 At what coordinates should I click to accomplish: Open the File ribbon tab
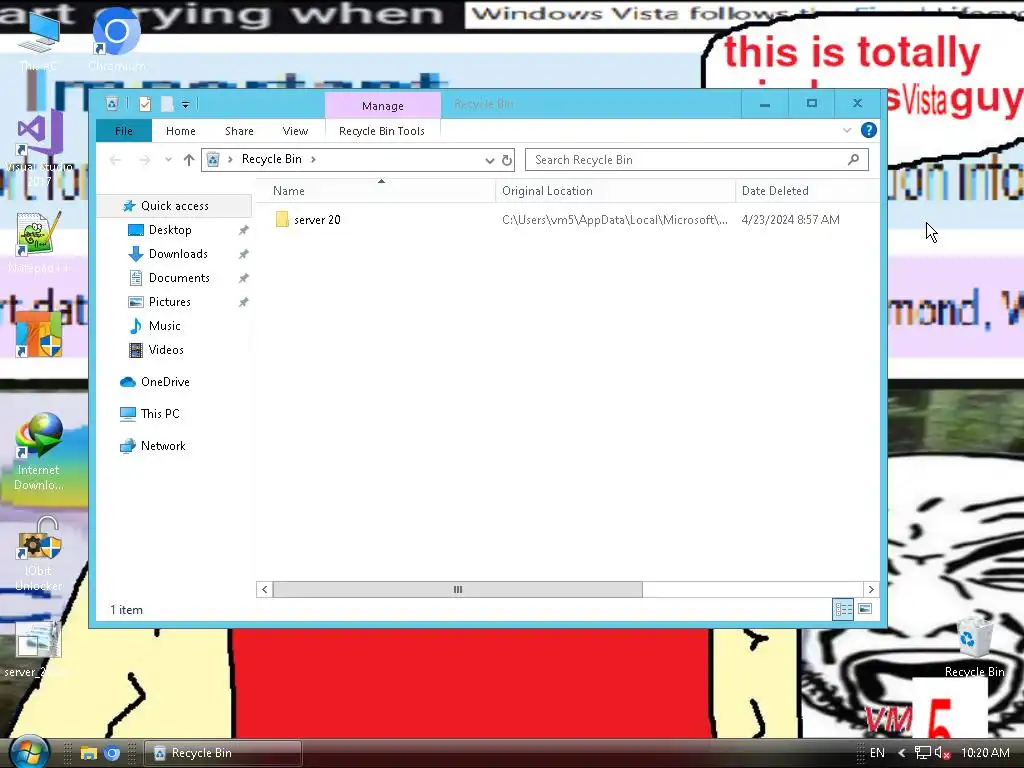[123, 131]
